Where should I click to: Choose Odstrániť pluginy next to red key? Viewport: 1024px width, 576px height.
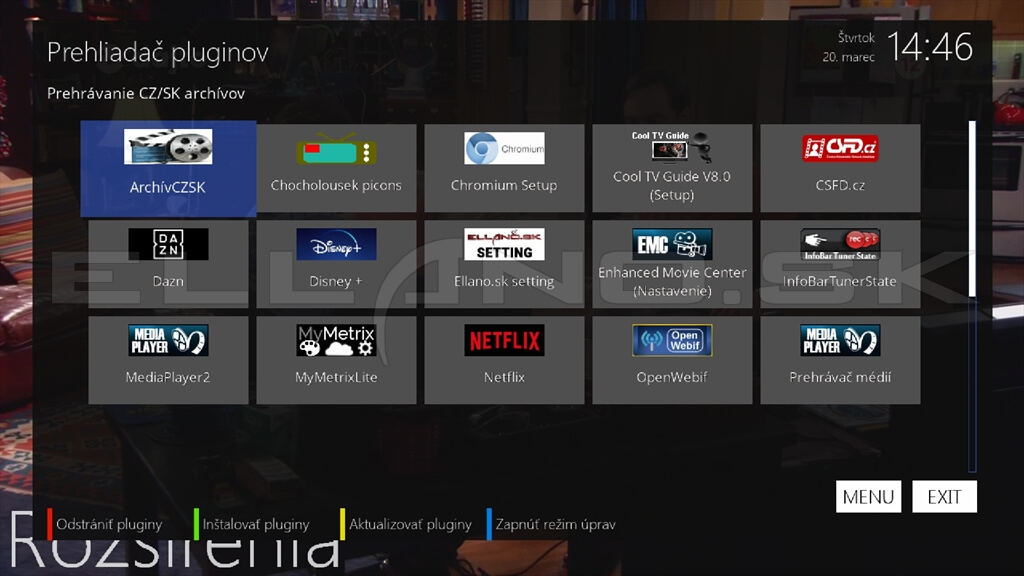tap(109, 524)
